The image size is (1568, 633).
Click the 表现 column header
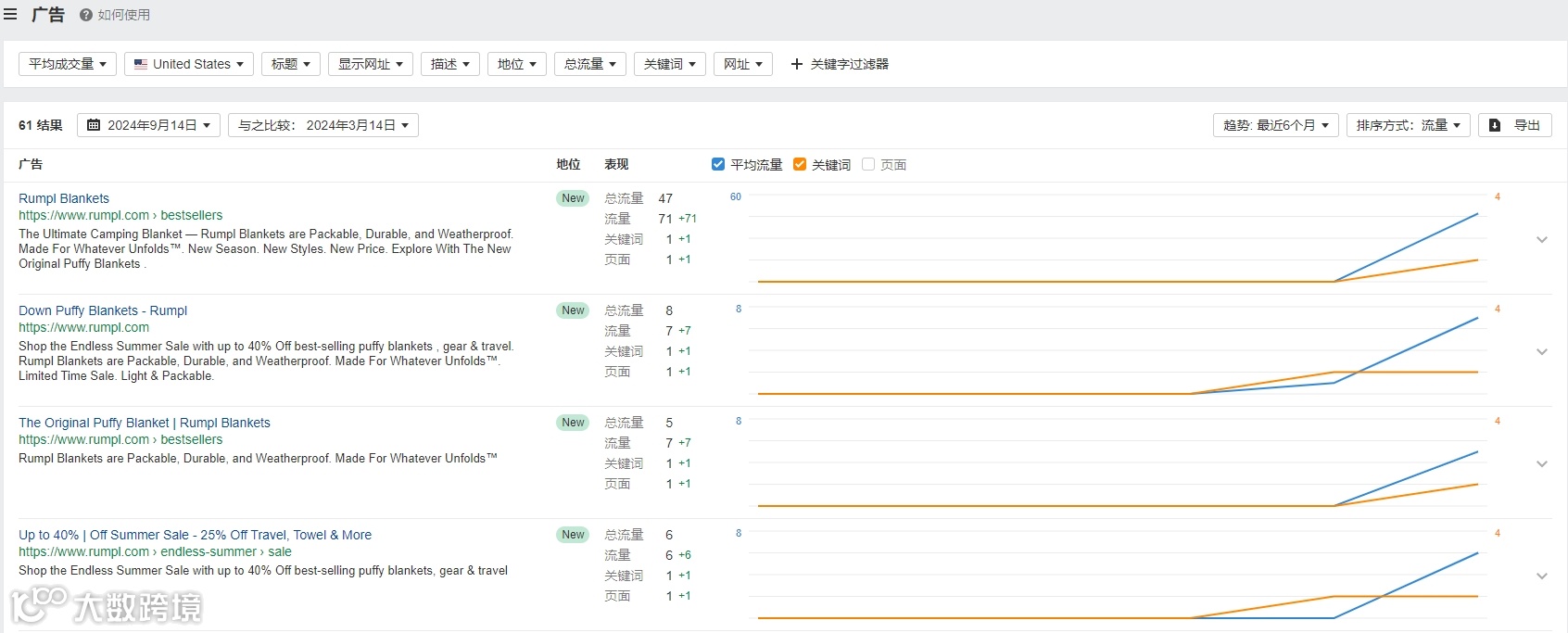(x=616, y=164)
